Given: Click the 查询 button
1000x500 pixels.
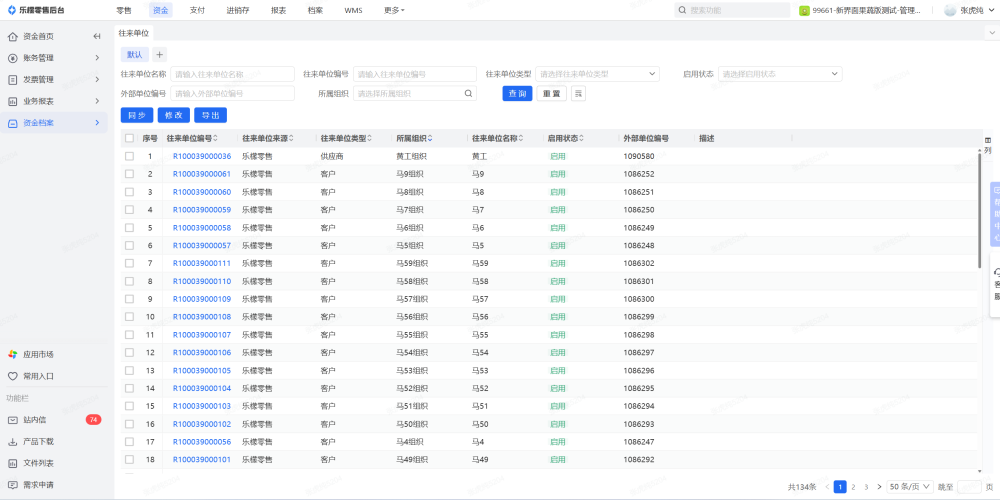Looking at the screenshot, I should tap(517, 93).
